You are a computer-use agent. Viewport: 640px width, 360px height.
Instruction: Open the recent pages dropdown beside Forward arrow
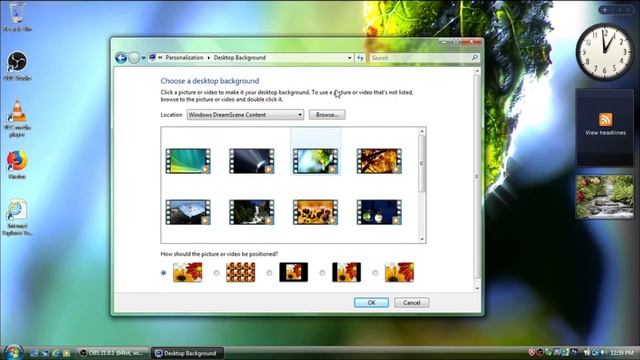[x=143, y=58]
